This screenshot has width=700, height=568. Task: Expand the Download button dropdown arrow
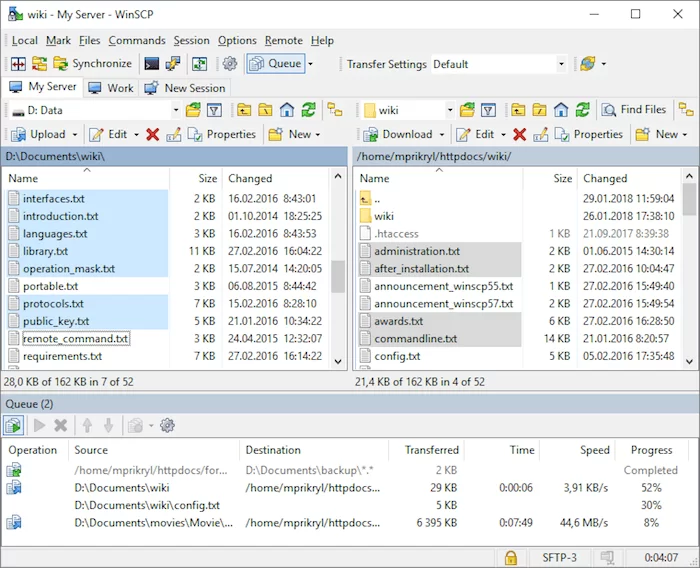(x=442, y=134)
